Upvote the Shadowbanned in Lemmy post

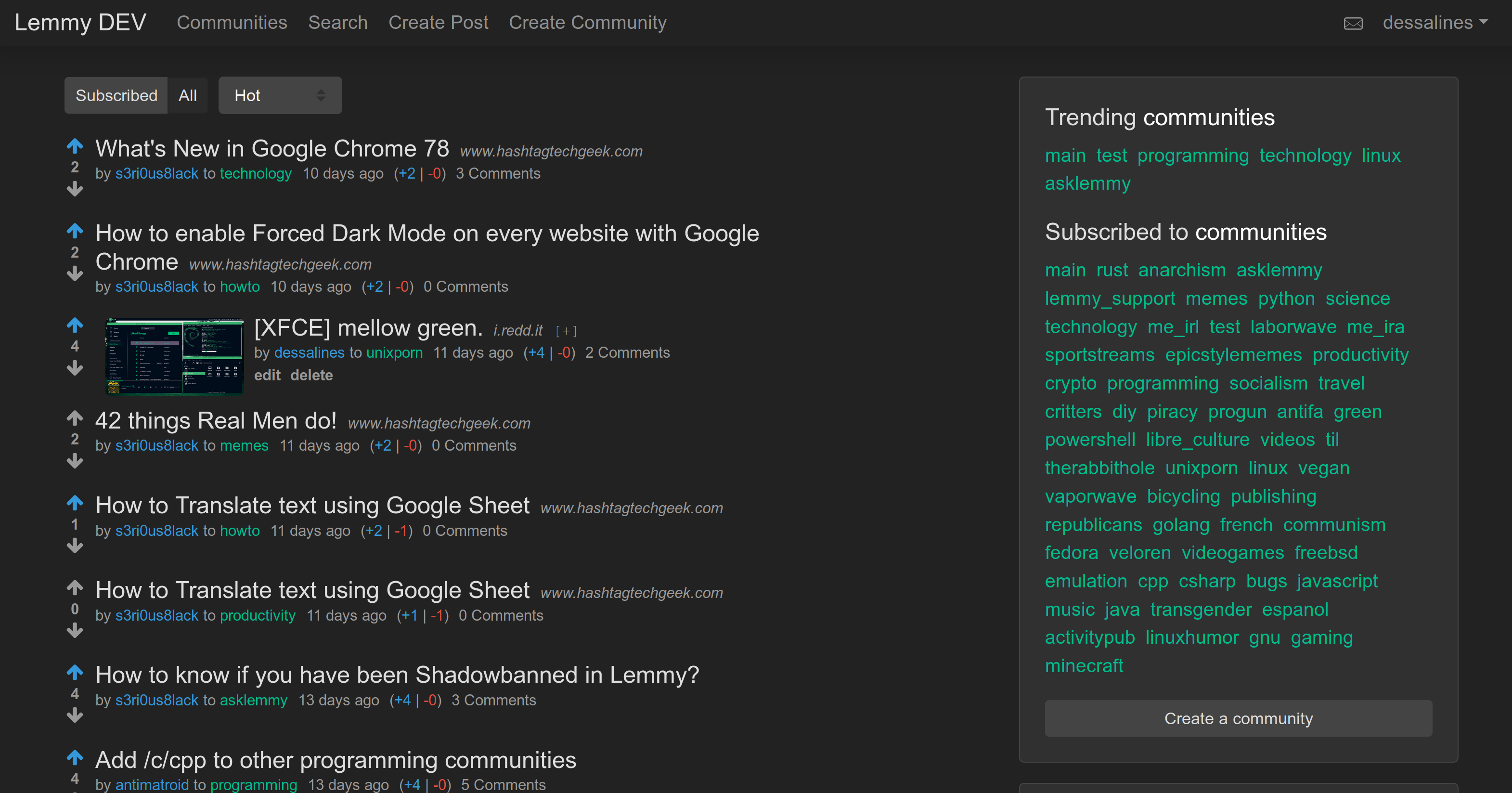[x=75, y=672]
